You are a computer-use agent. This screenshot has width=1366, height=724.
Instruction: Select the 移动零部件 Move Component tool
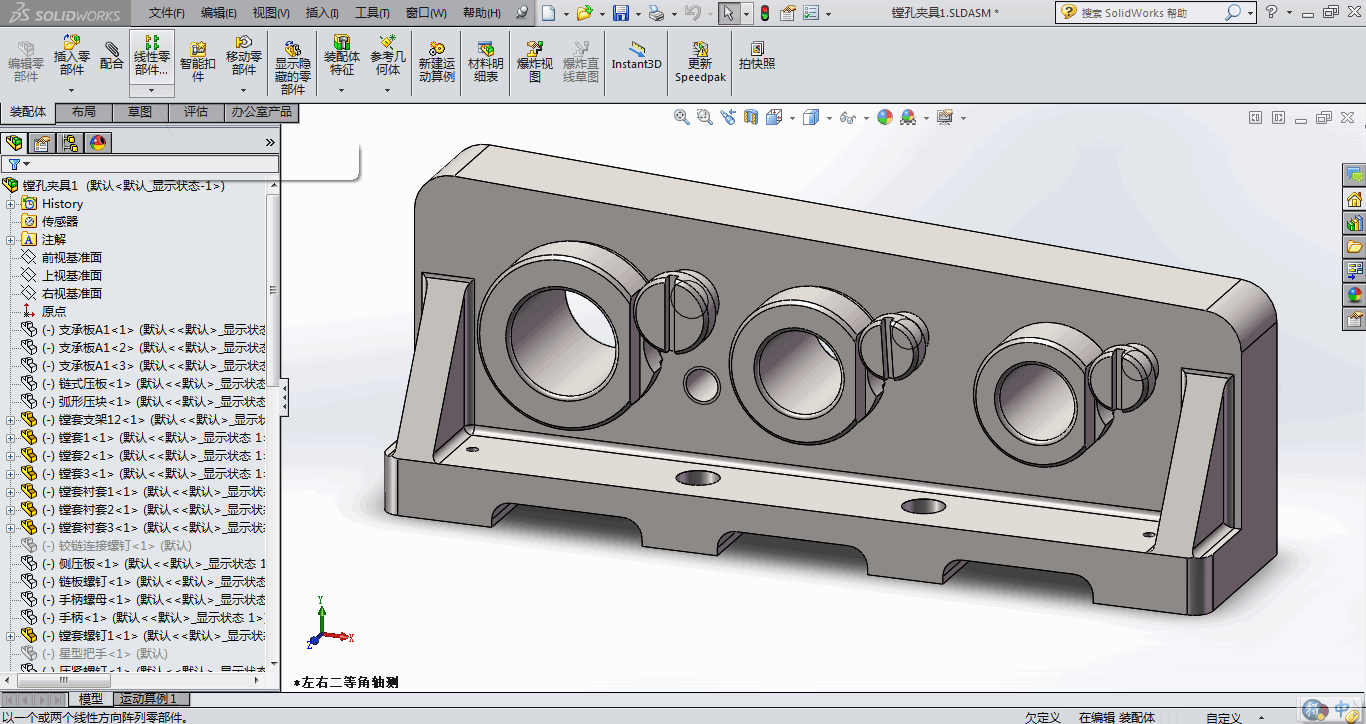[244, 56]
